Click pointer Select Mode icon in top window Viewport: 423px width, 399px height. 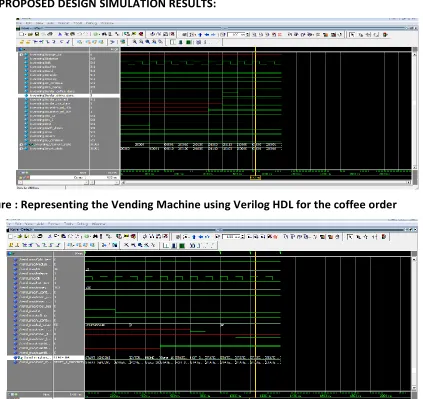352,34
